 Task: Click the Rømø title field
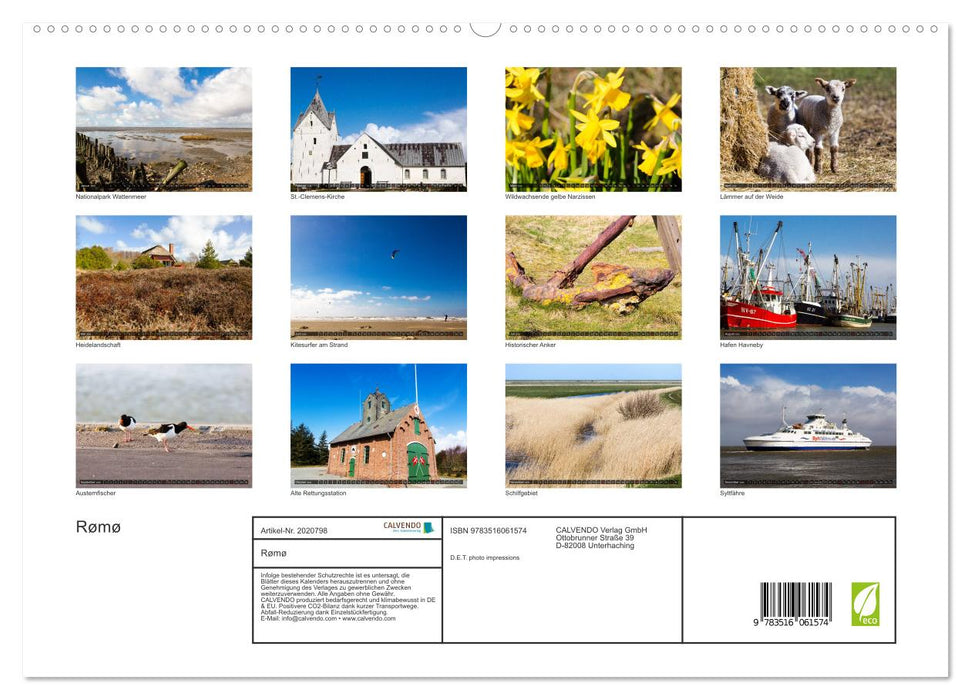point(276,552)
